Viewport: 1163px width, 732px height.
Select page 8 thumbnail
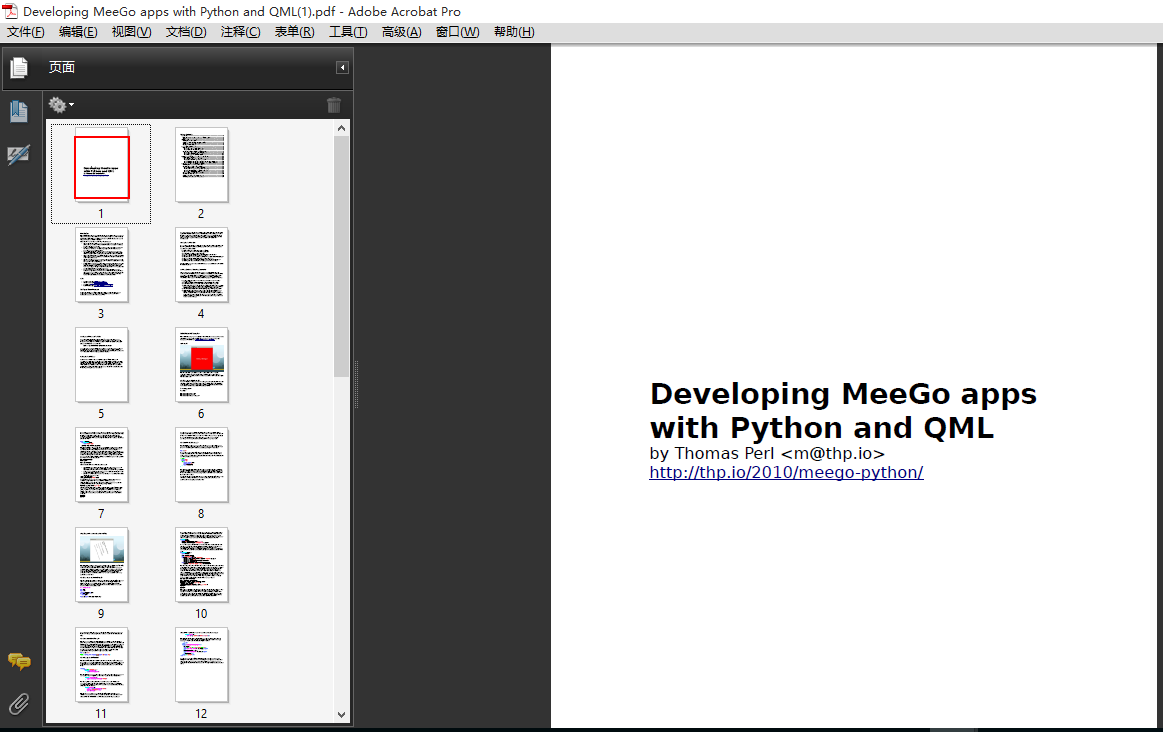pyautogui.click(x=202, y=464)
